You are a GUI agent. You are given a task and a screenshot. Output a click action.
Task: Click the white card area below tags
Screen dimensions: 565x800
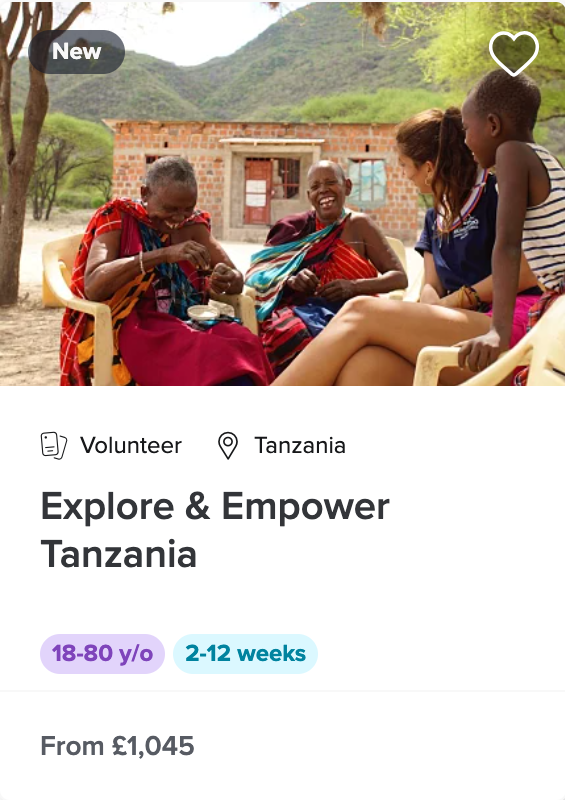tap(282, 746)
